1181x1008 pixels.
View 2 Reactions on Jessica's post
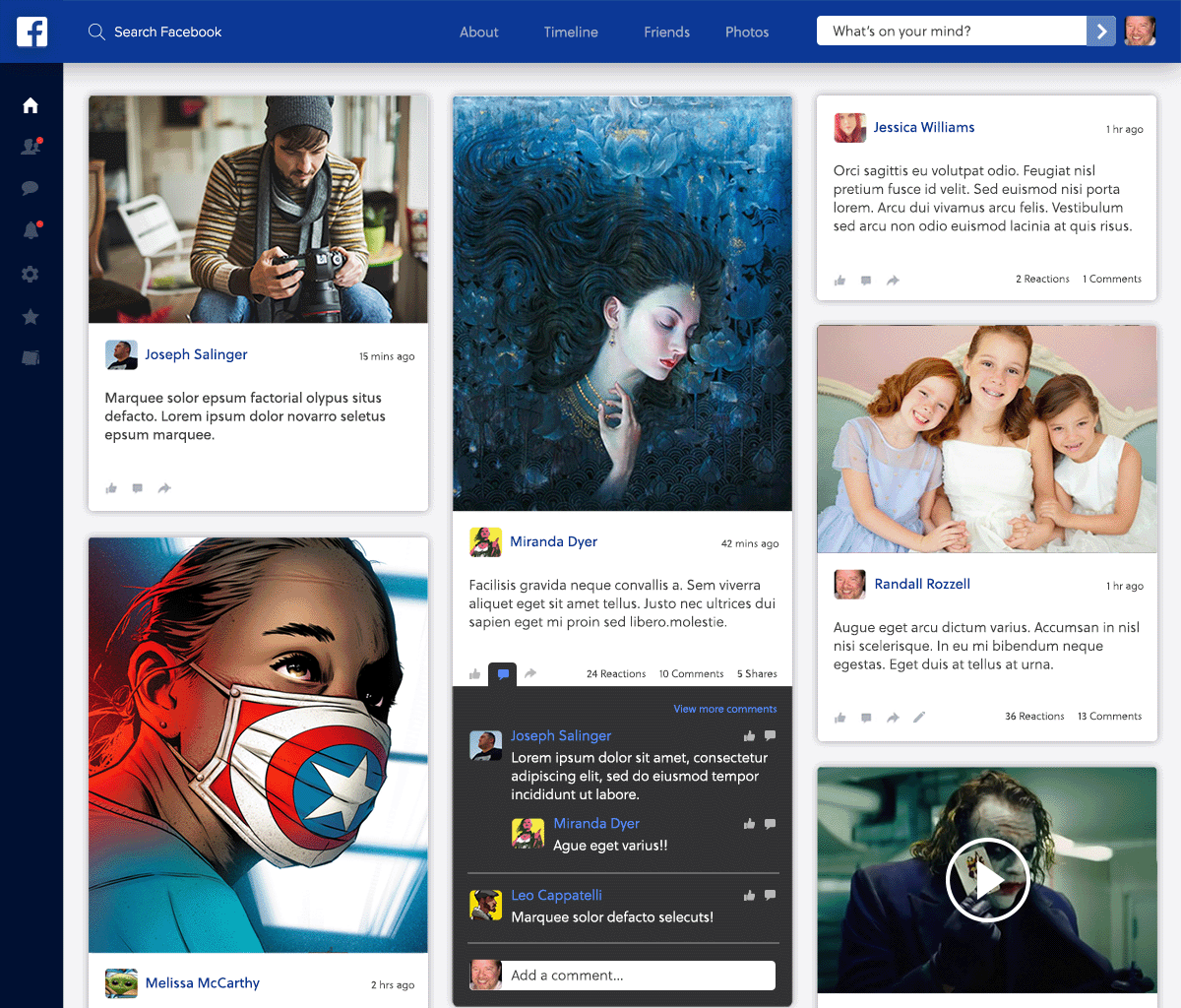pos(1042,280)
